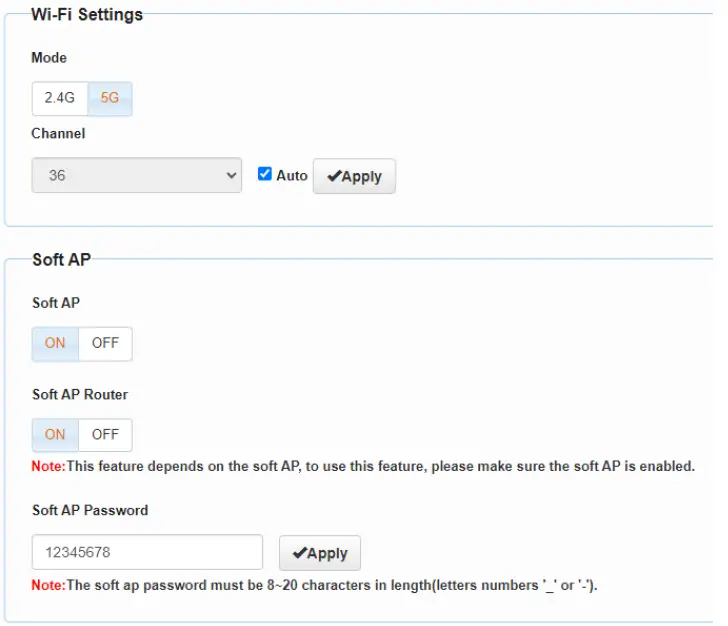Turn Soft AP ON

[x=55, y=343]
